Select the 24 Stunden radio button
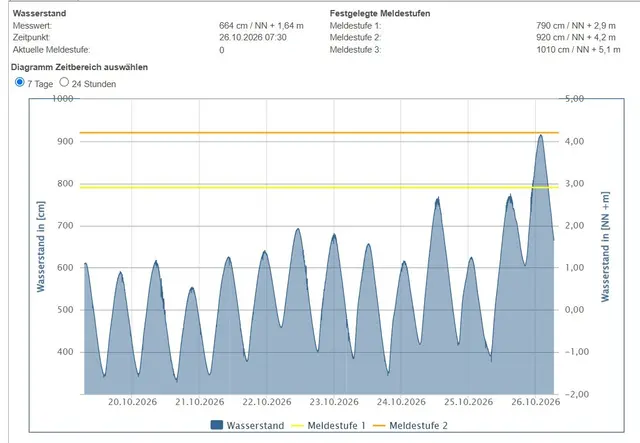This screenshot has width=640, height=443. click(x=64, y=82)
